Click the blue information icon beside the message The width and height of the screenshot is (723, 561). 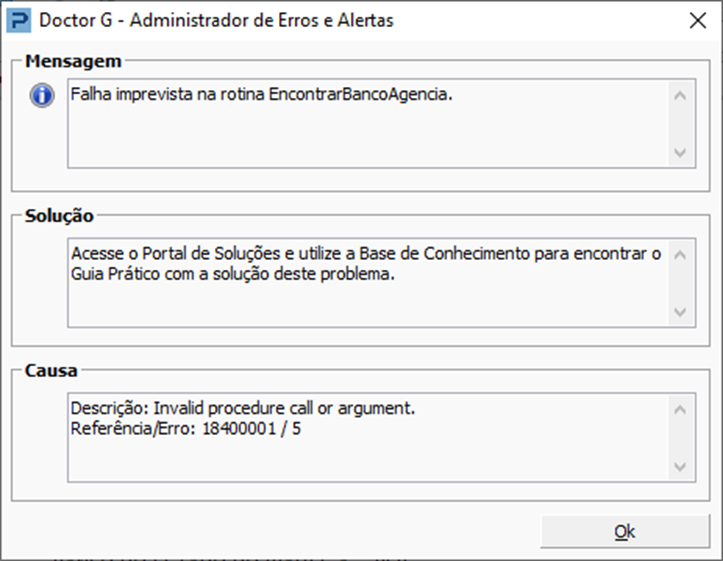tap(42, 95)
